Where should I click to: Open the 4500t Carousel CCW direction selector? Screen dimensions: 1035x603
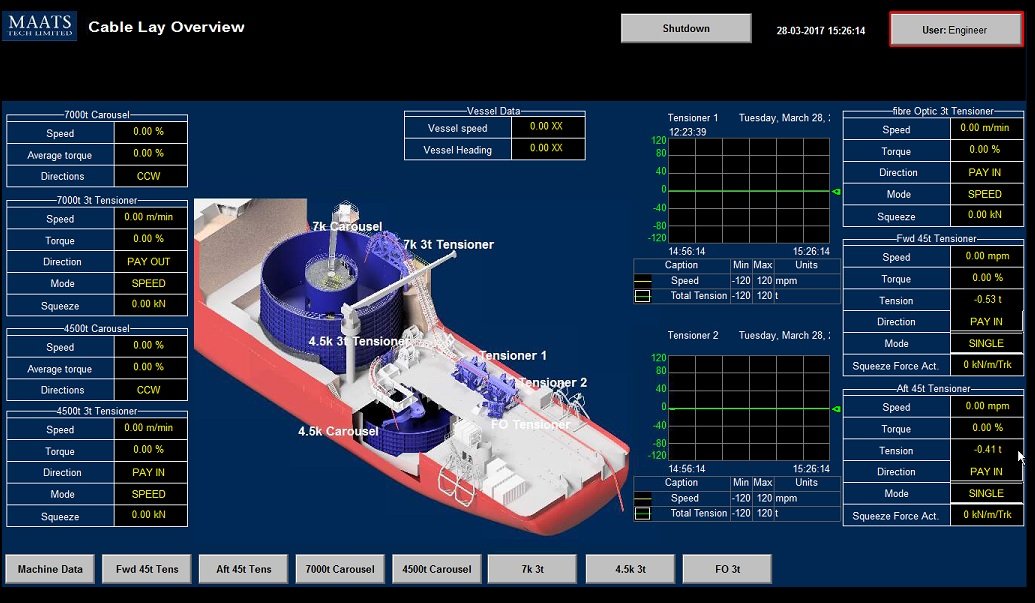tap(151, 390)
